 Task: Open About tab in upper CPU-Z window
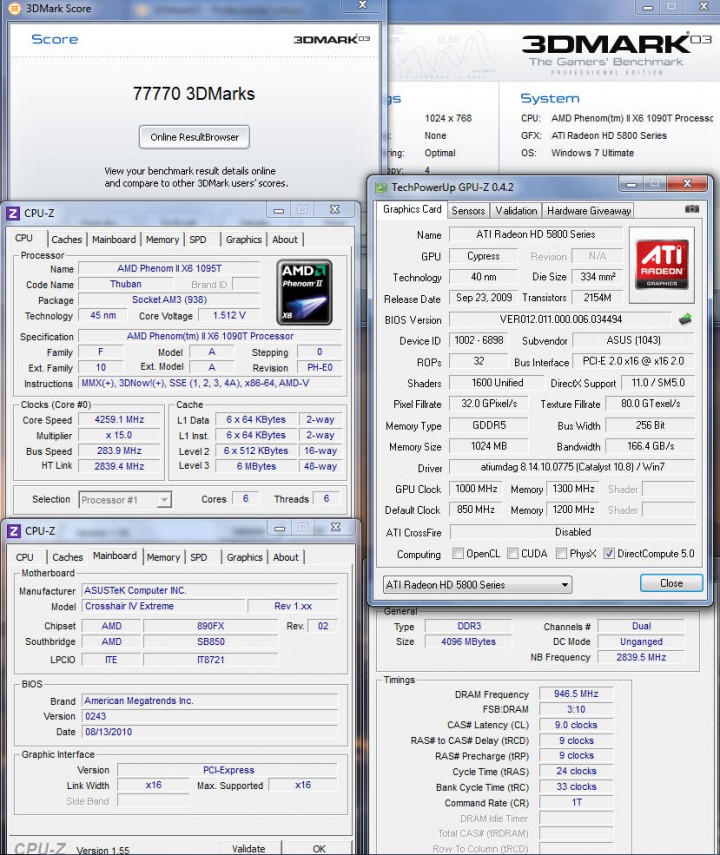pos(285,239)
